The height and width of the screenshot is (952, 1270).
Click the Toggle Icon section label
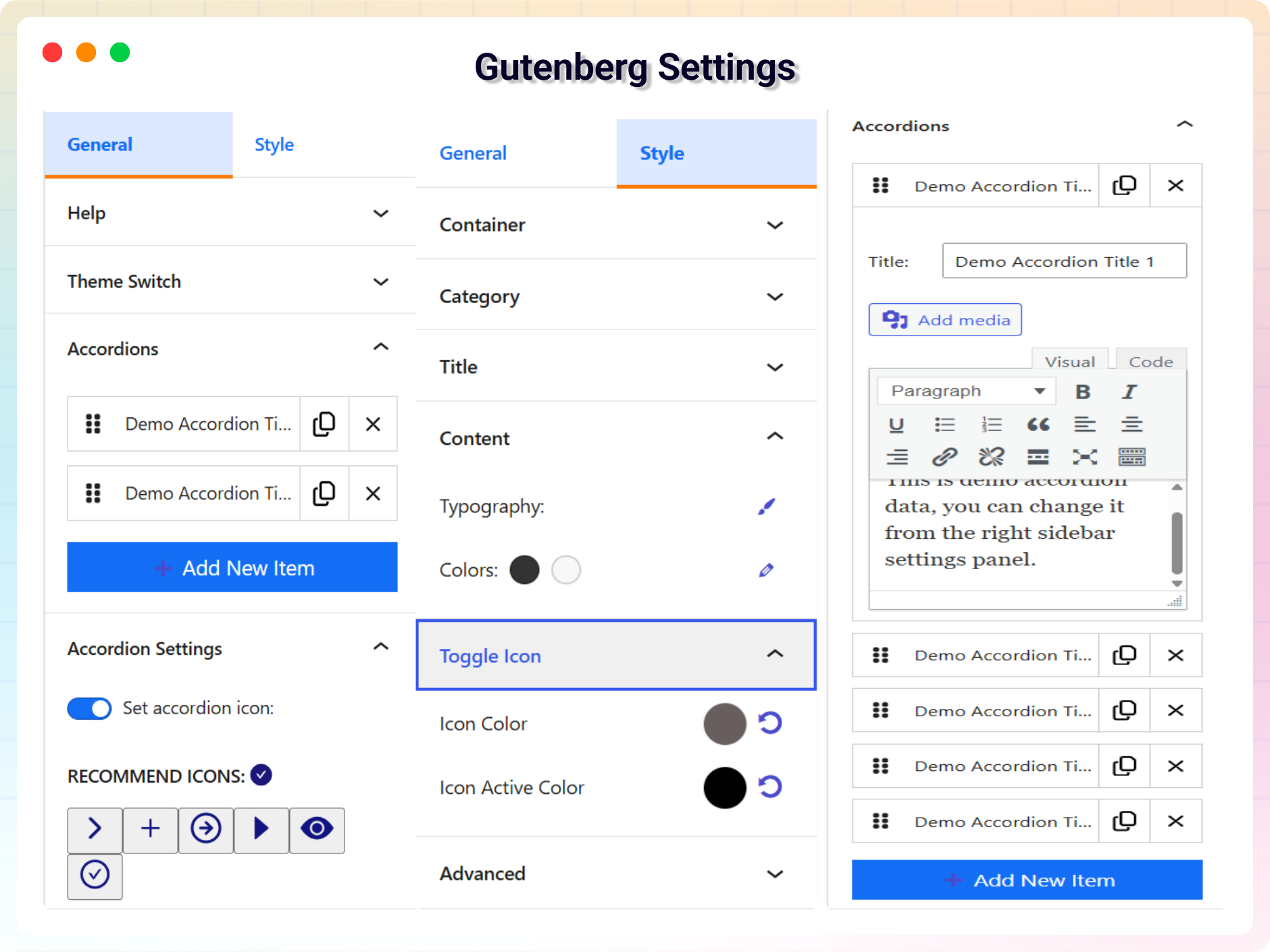click(x=490, y=656)
